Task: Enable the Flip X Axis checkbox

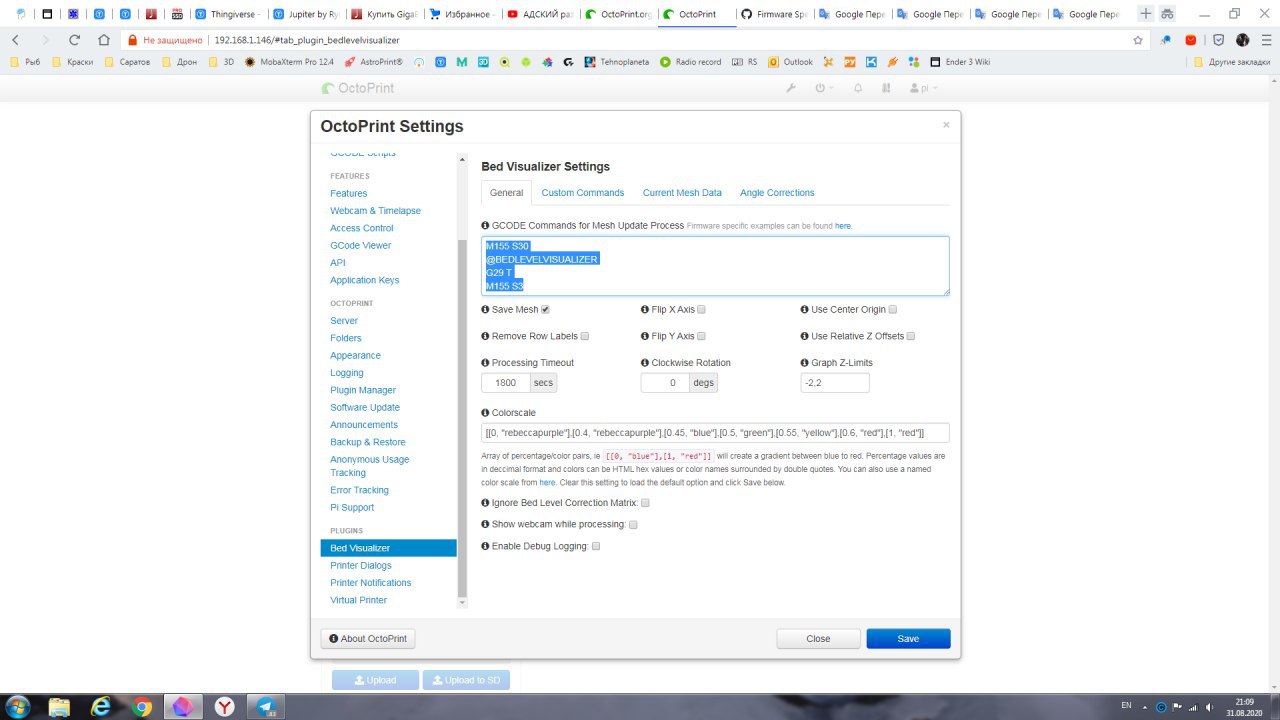Action: click(x=701, y=310)
